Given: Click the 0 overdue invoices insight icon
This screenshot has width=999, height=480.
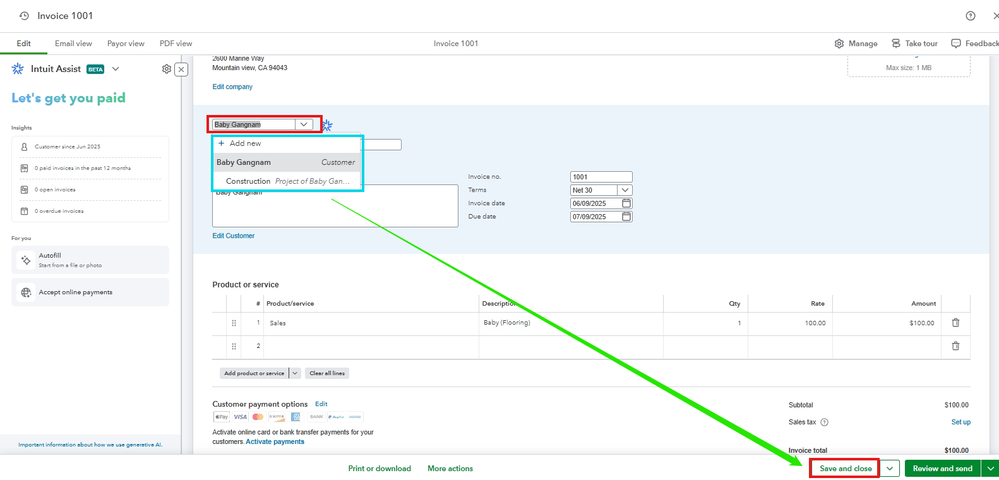Looking at the screenshot, I should pyautogui.click(x=24, y=211).
